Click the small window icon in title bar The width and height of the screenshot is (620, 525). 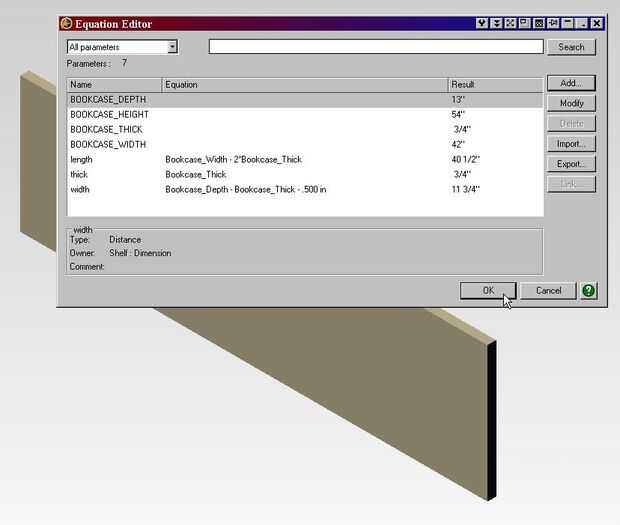[524, 23]
